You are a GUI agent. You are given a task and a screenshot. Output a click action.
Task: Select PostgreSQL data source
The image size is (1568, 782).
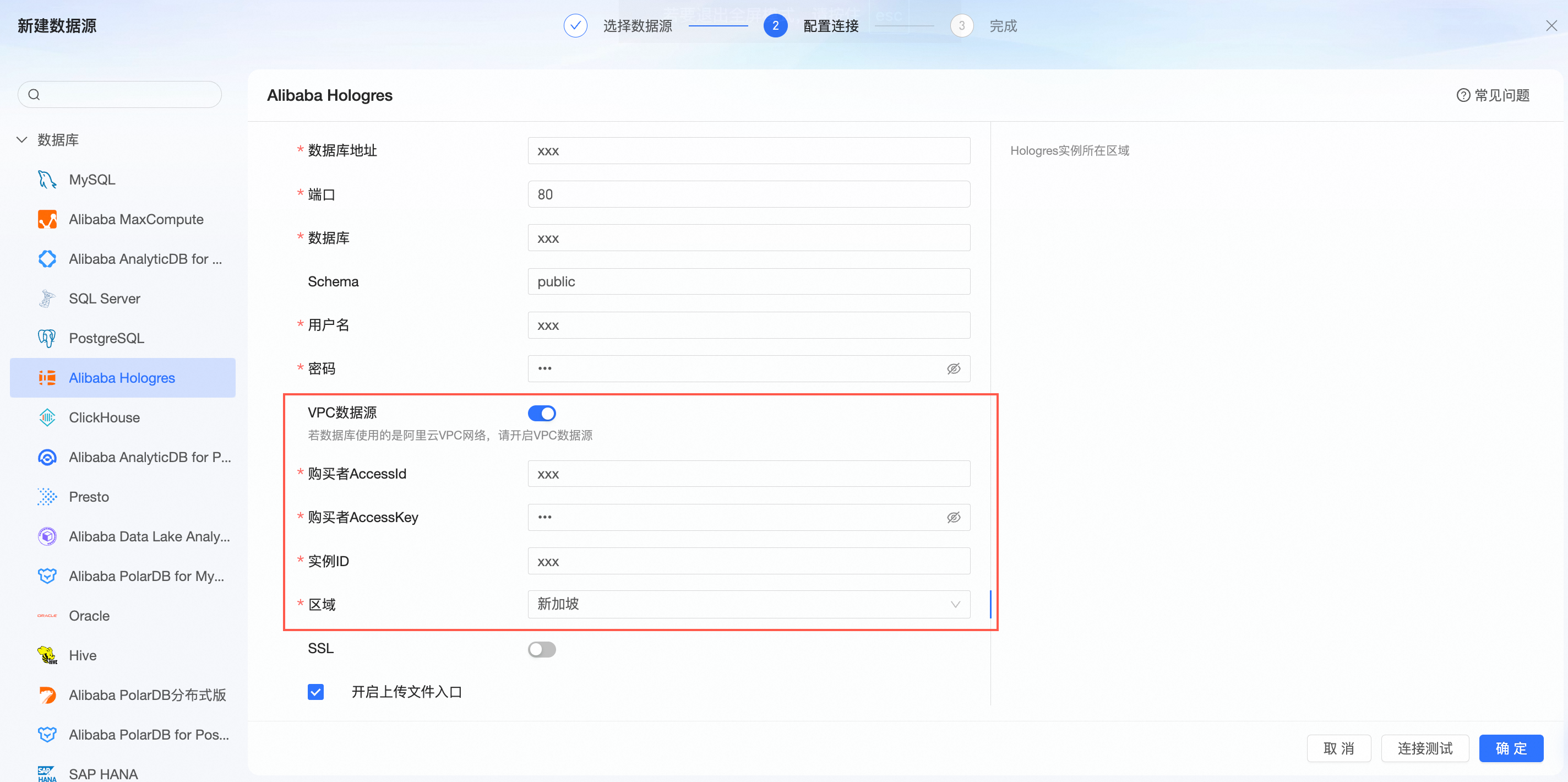[122, 338]
